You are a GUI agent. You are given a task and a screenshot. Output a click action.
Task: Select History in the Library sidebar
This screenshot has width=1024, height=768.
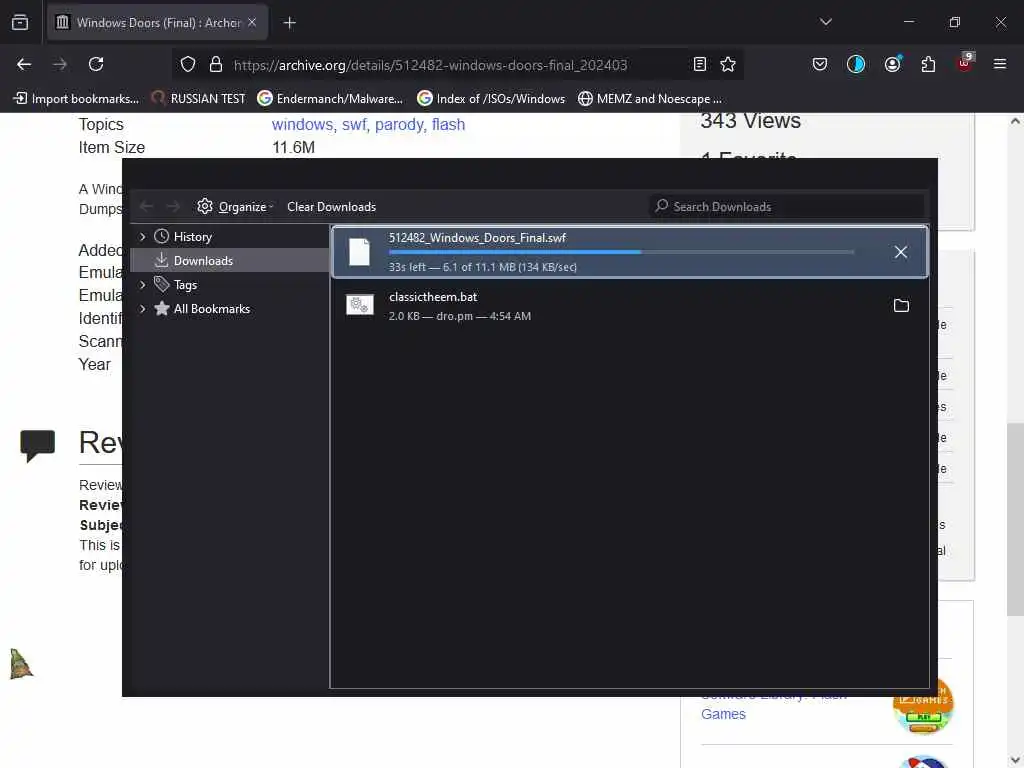point(193,236)
